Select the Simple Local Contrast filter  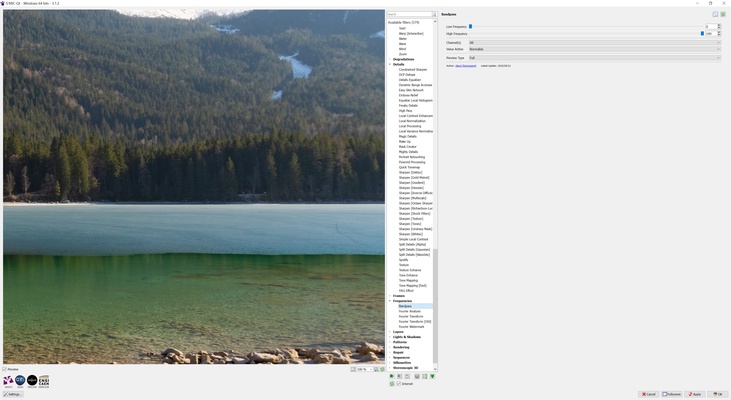tap(413, 239)
